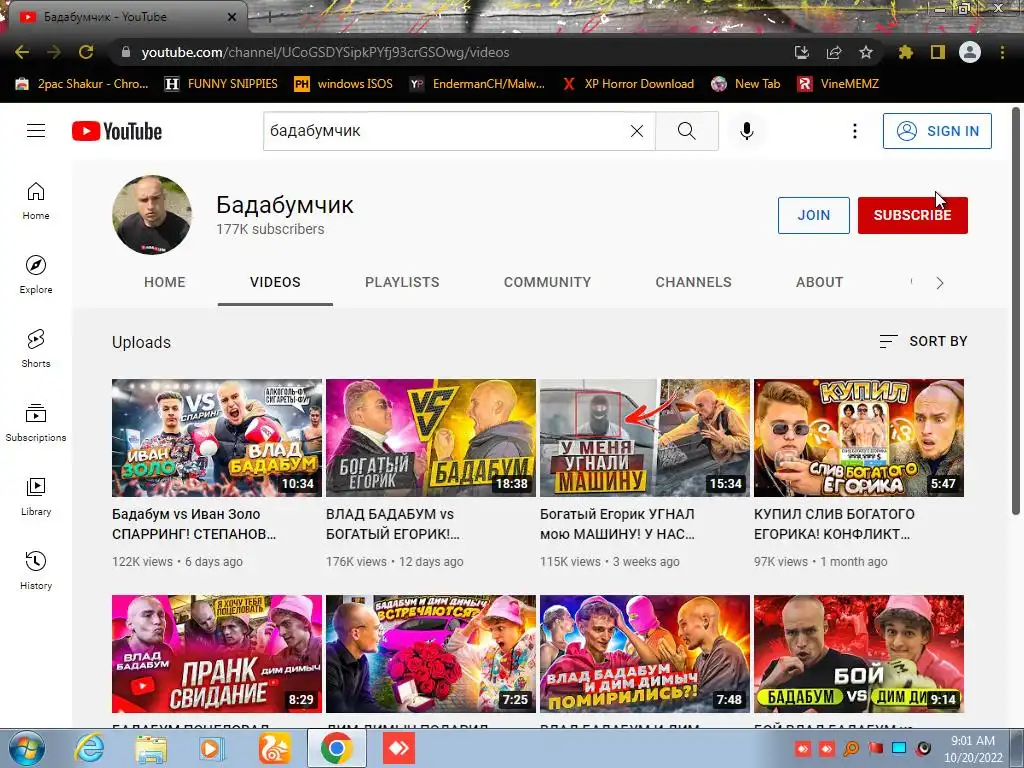Open Explore in the sidebar
This screenshot has width=1024, height=768.
[36, 274]
